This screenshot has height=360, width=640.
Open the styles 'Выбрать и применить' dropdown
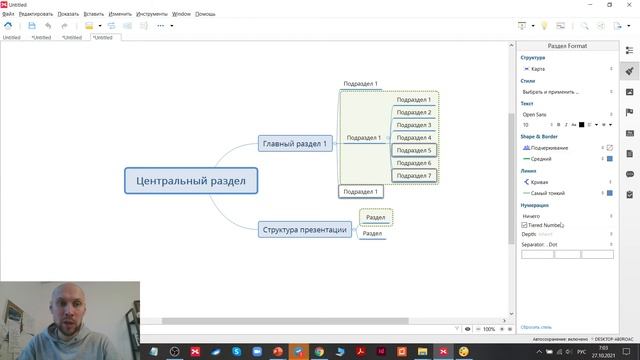(567, 92)
